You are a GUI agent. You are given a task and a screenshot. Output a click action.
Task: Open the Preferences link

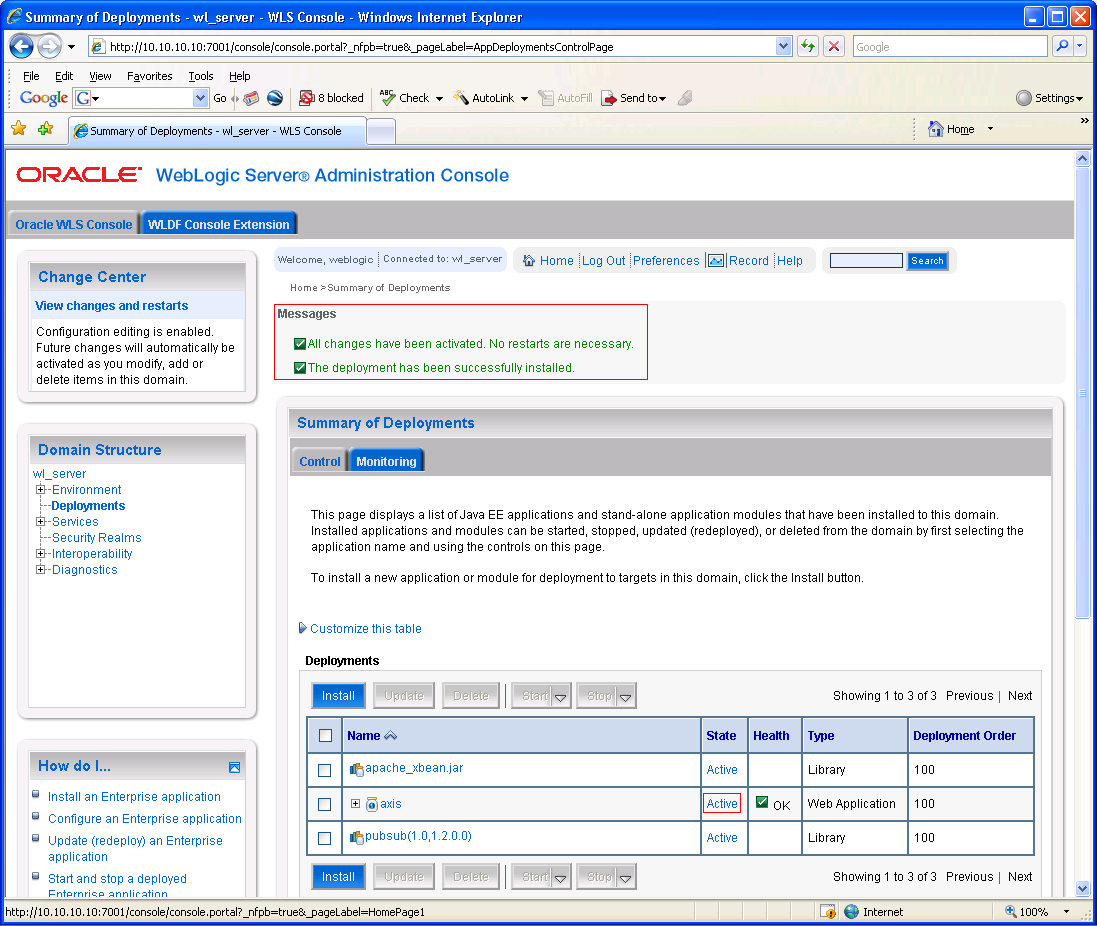666,261
